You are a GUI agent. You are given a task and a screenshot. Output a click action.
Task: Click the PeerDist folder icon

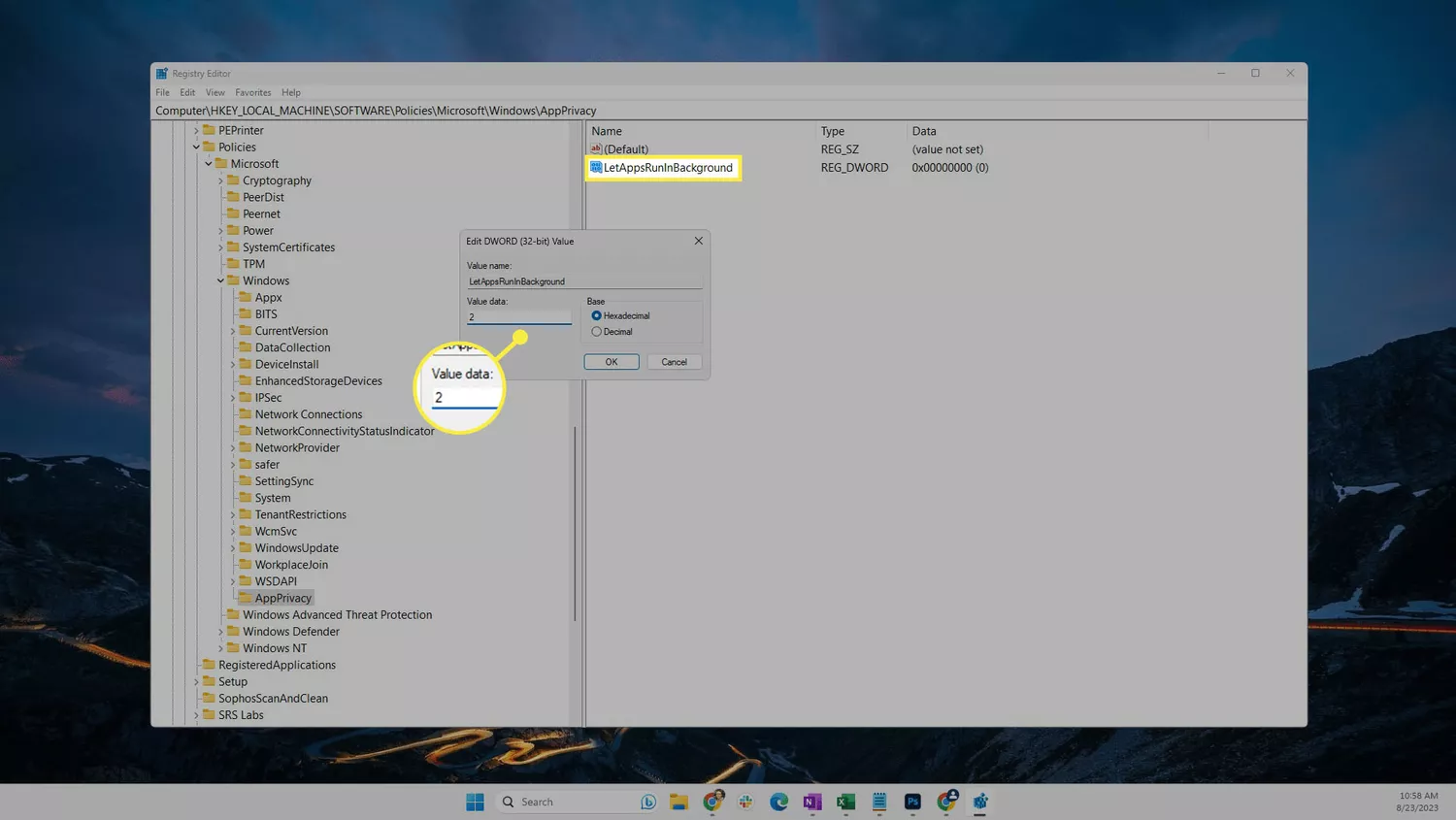233,197
